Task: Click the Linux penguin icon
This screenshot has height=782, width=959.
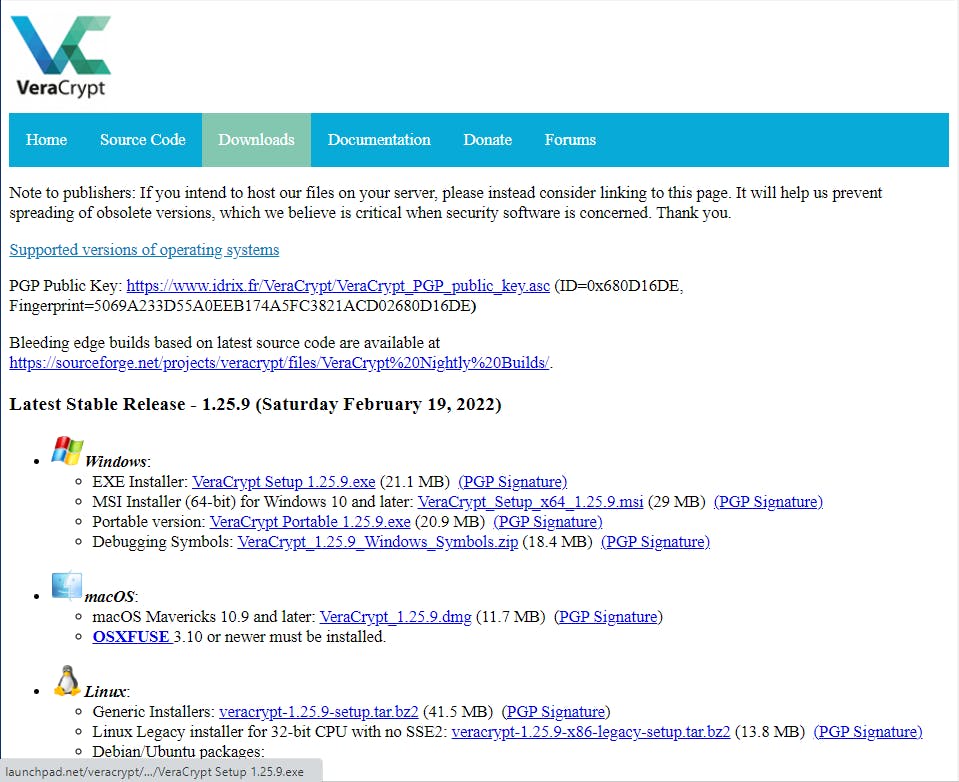Action: coord(67,681)
